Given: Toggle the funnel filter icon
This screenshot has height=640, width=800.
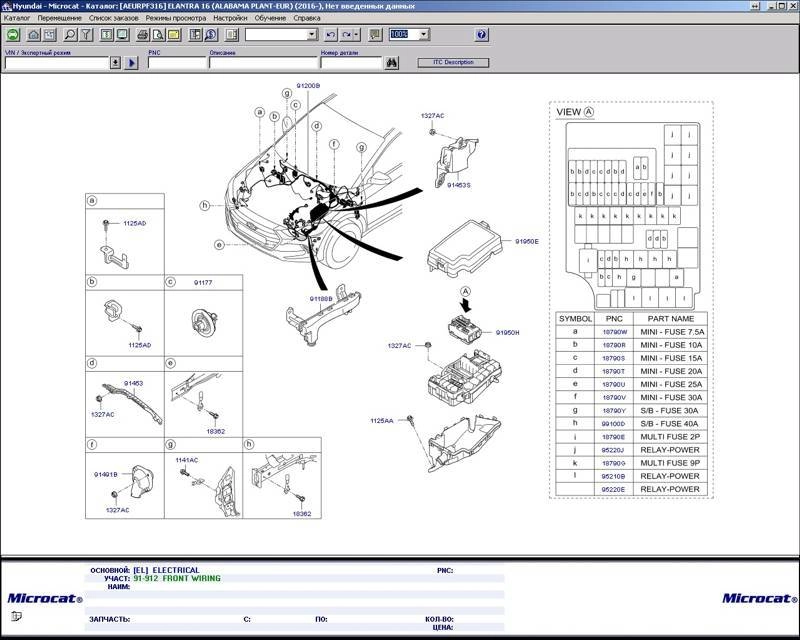Looking at the screenshot, I should pyautogui.click(x=86, y=35).
